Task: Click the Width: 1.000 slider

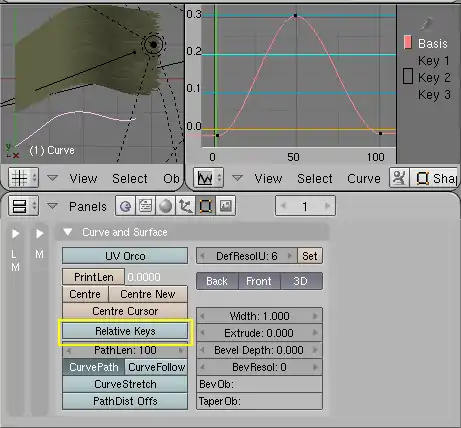Action: [259, 315]
